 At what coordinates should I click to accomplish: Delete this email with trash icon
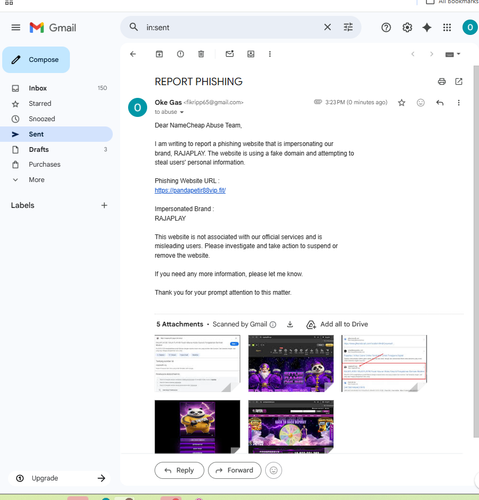point(201,54)
